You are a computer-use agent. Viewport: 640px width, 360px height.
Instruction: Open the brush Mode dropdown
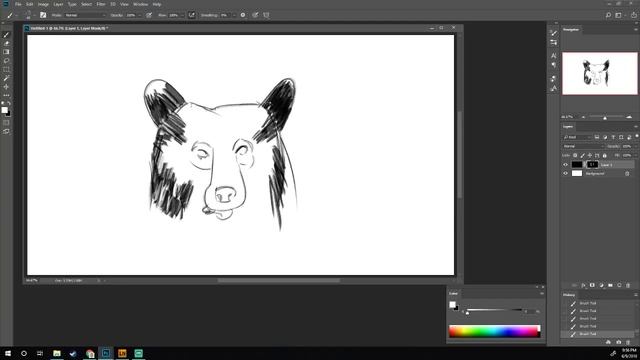pyautogui.click(x=85, y=15)
